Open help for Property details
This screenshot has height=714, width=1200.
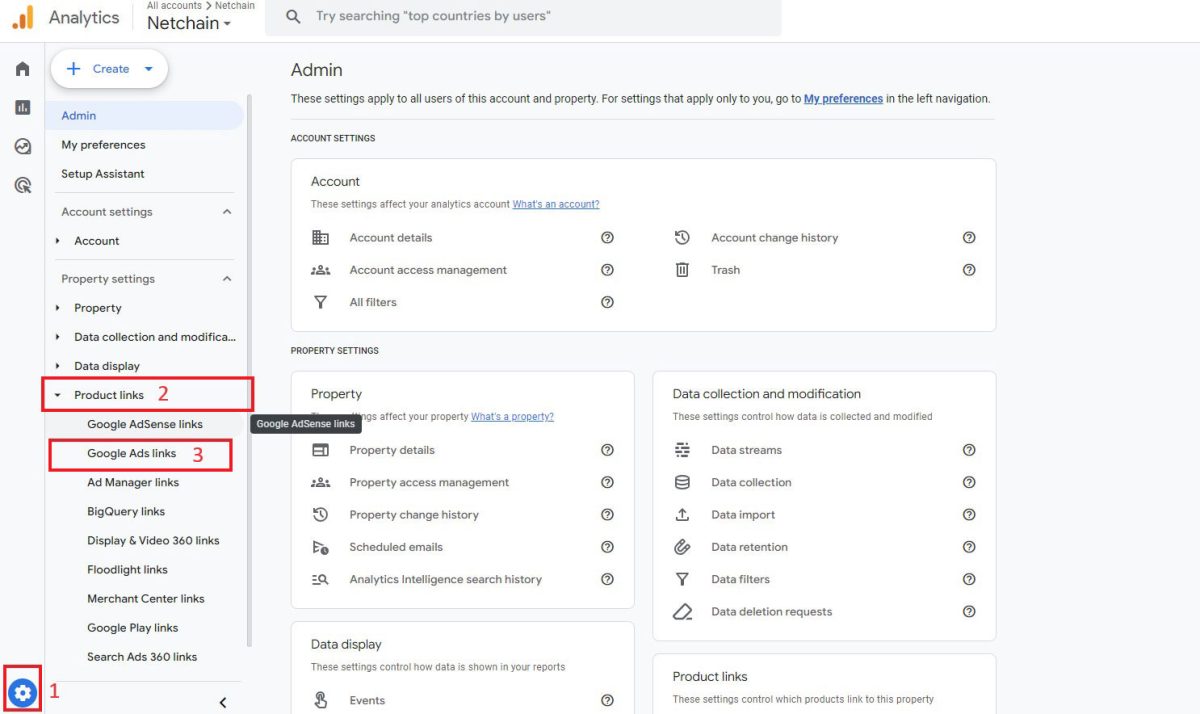tap(607, 450)
